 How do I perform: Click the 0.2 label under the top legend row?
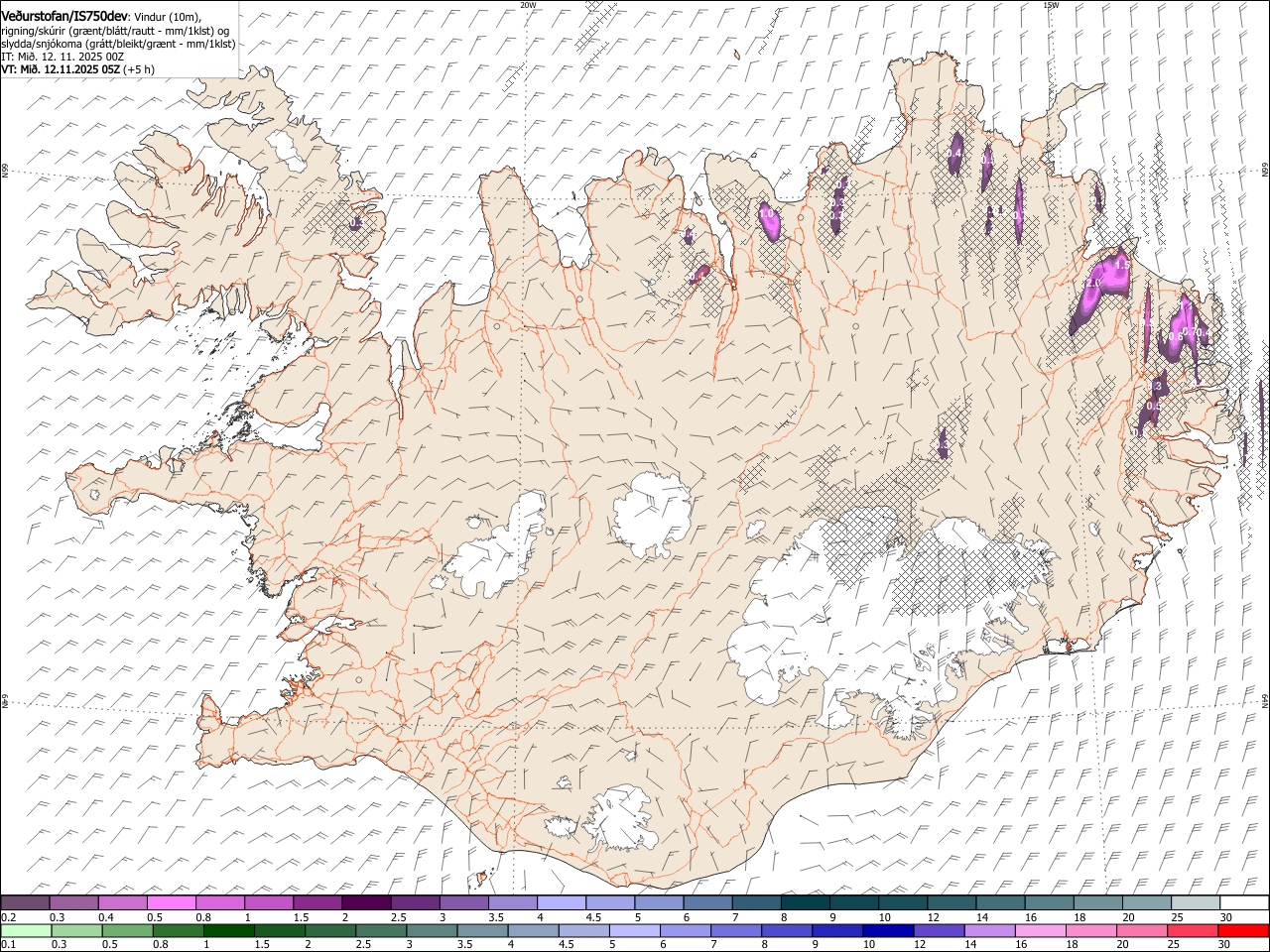8,917
